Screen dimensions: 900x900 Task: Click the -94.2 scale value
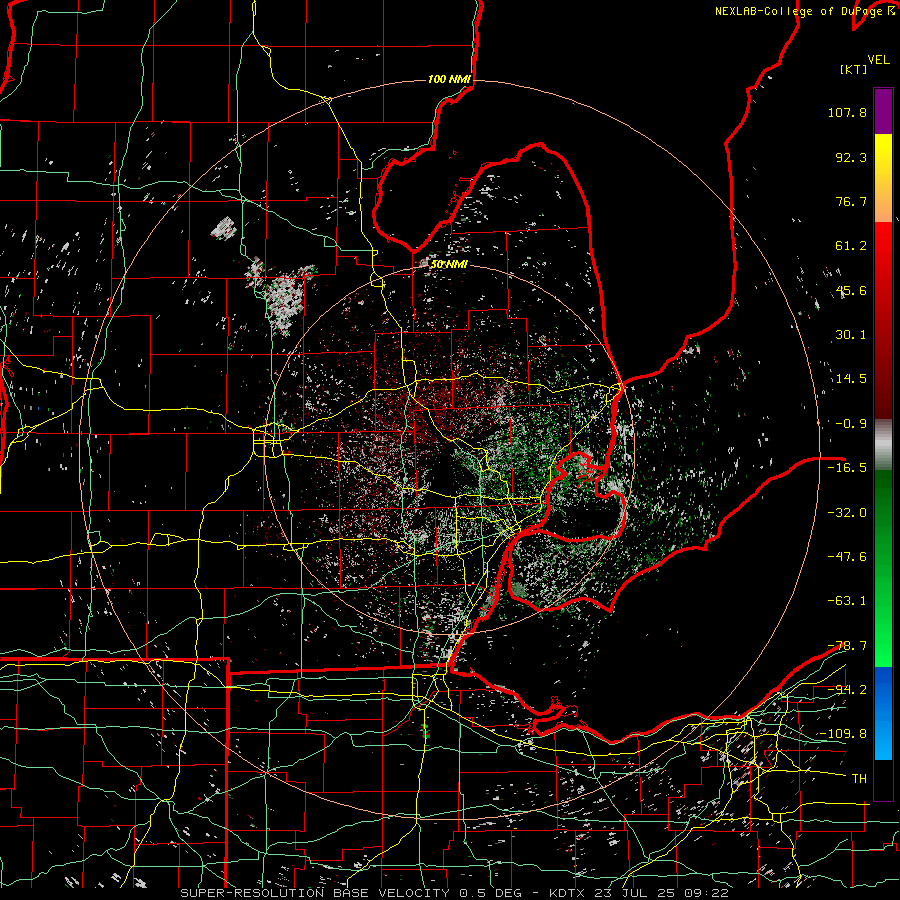coord(847,689)
